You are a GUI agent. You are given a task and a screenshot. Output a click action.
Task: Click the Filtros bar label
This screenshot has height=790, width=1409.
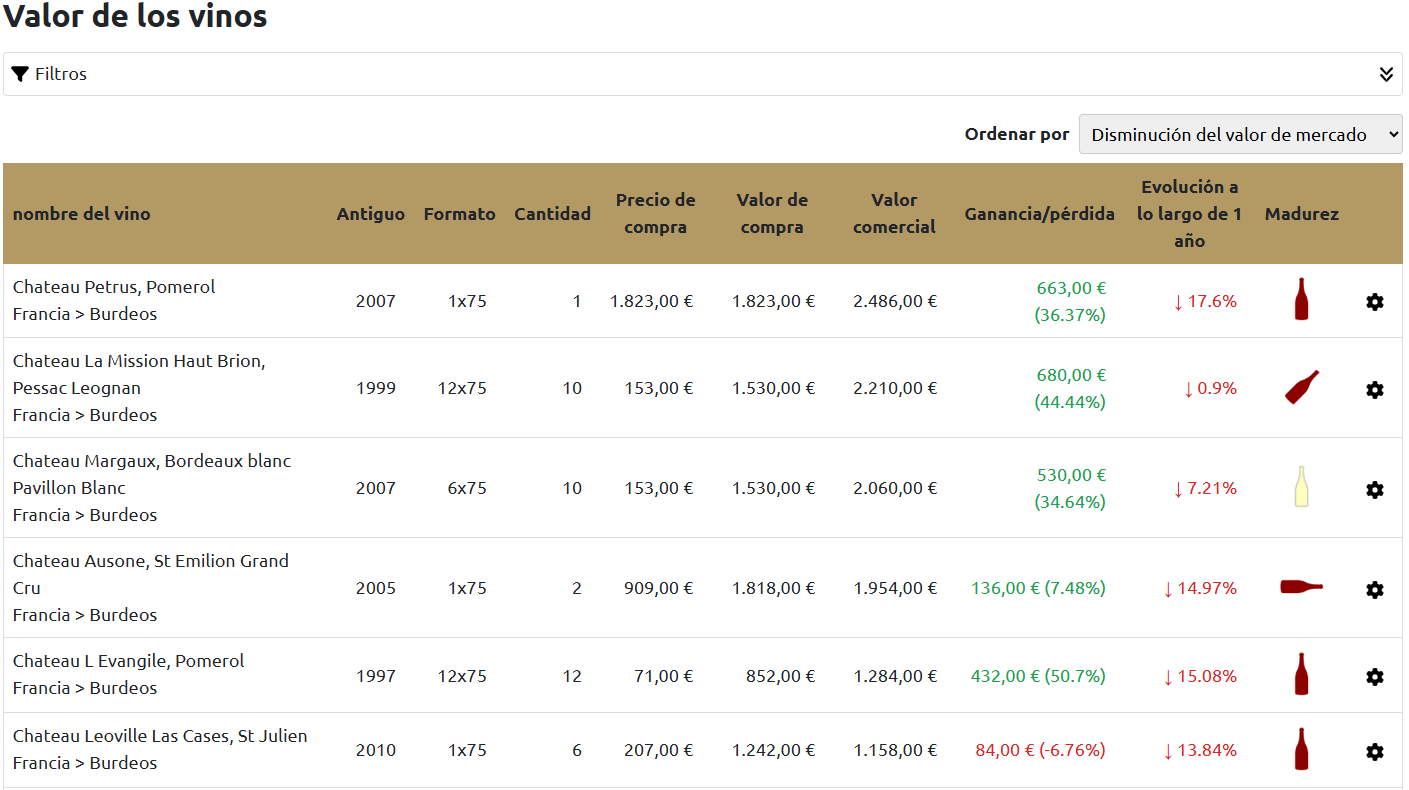point(61,74)
